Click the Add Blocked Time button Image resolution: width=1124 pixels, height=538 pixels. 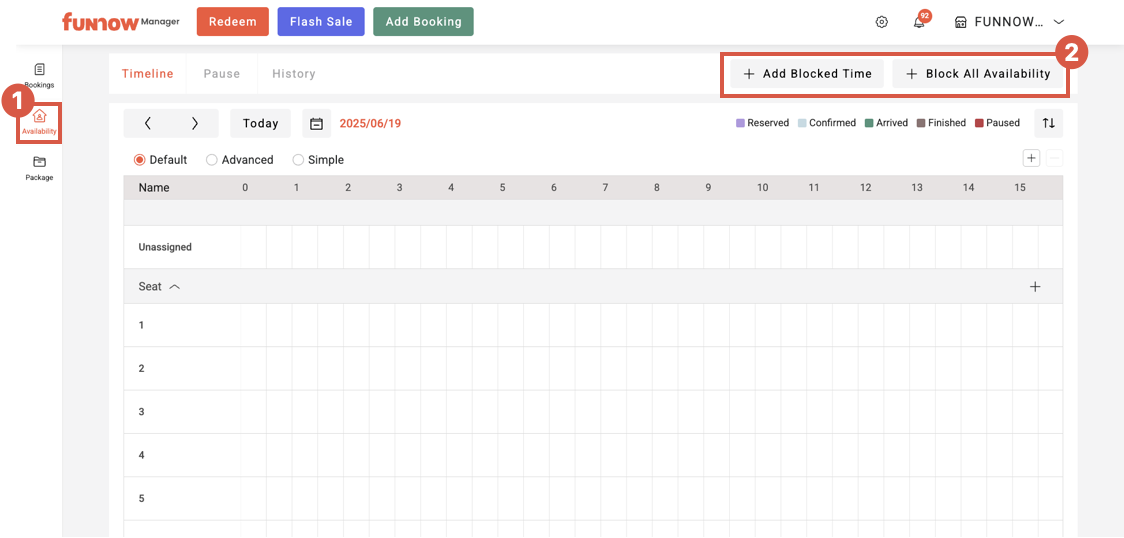pos(807,74)
